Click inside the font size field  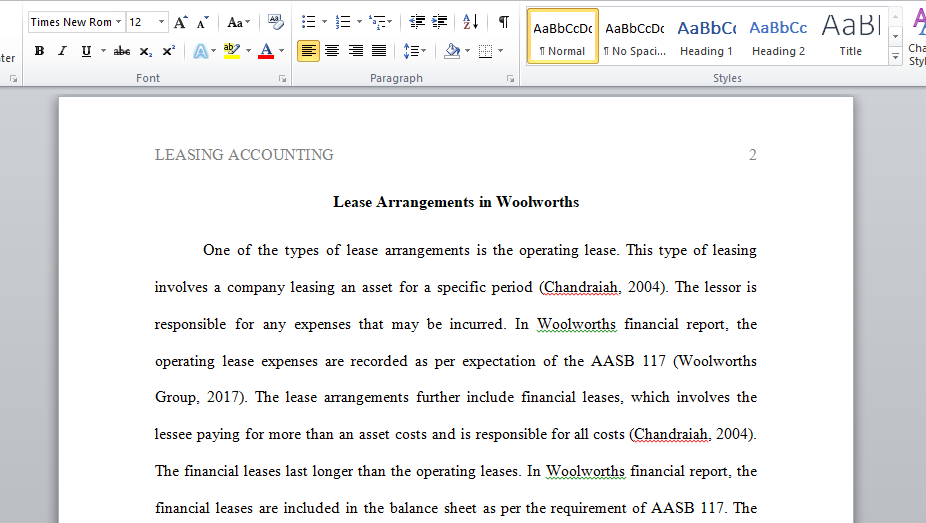tap(141, 22)
